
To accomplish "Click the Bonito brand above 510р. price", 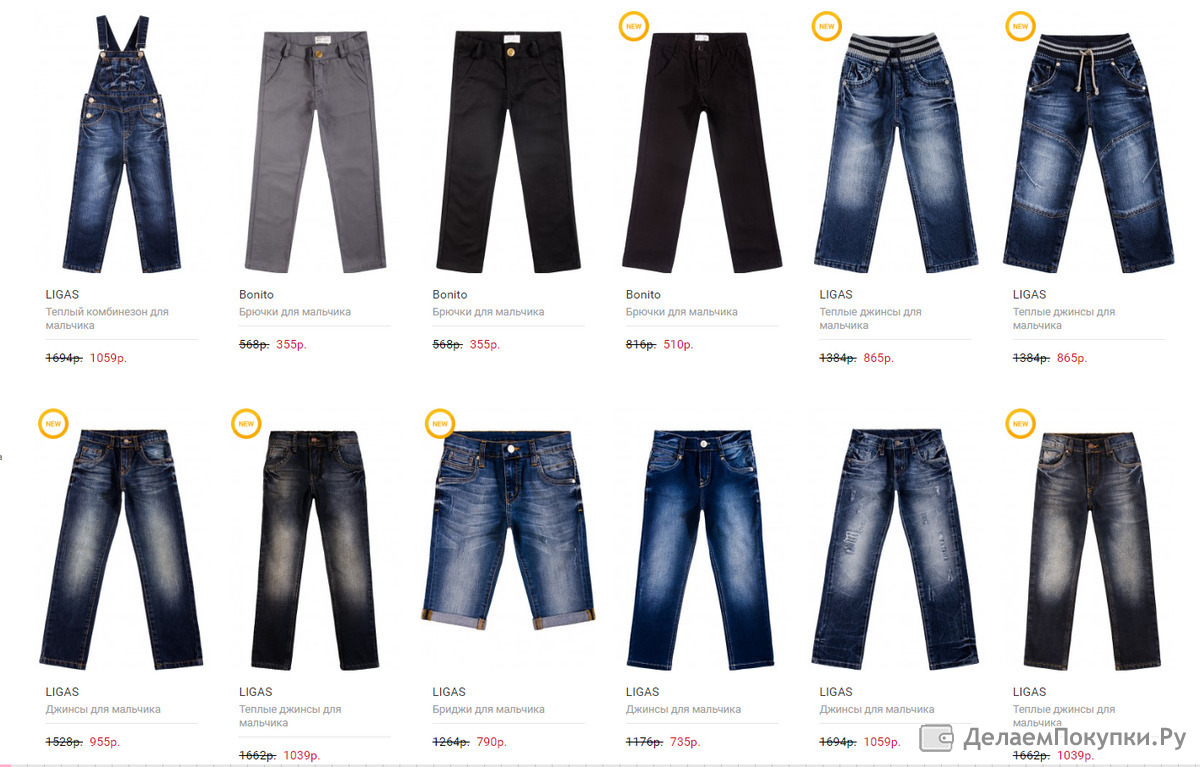I will point(643,295).
